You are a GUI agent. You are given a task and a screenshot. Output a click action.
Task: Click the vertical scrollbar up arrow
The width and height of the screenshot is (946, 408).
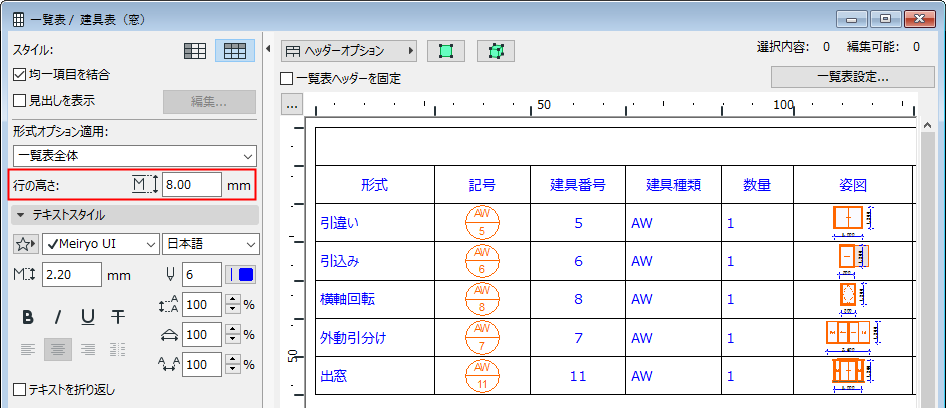click(x=929, y=124)
